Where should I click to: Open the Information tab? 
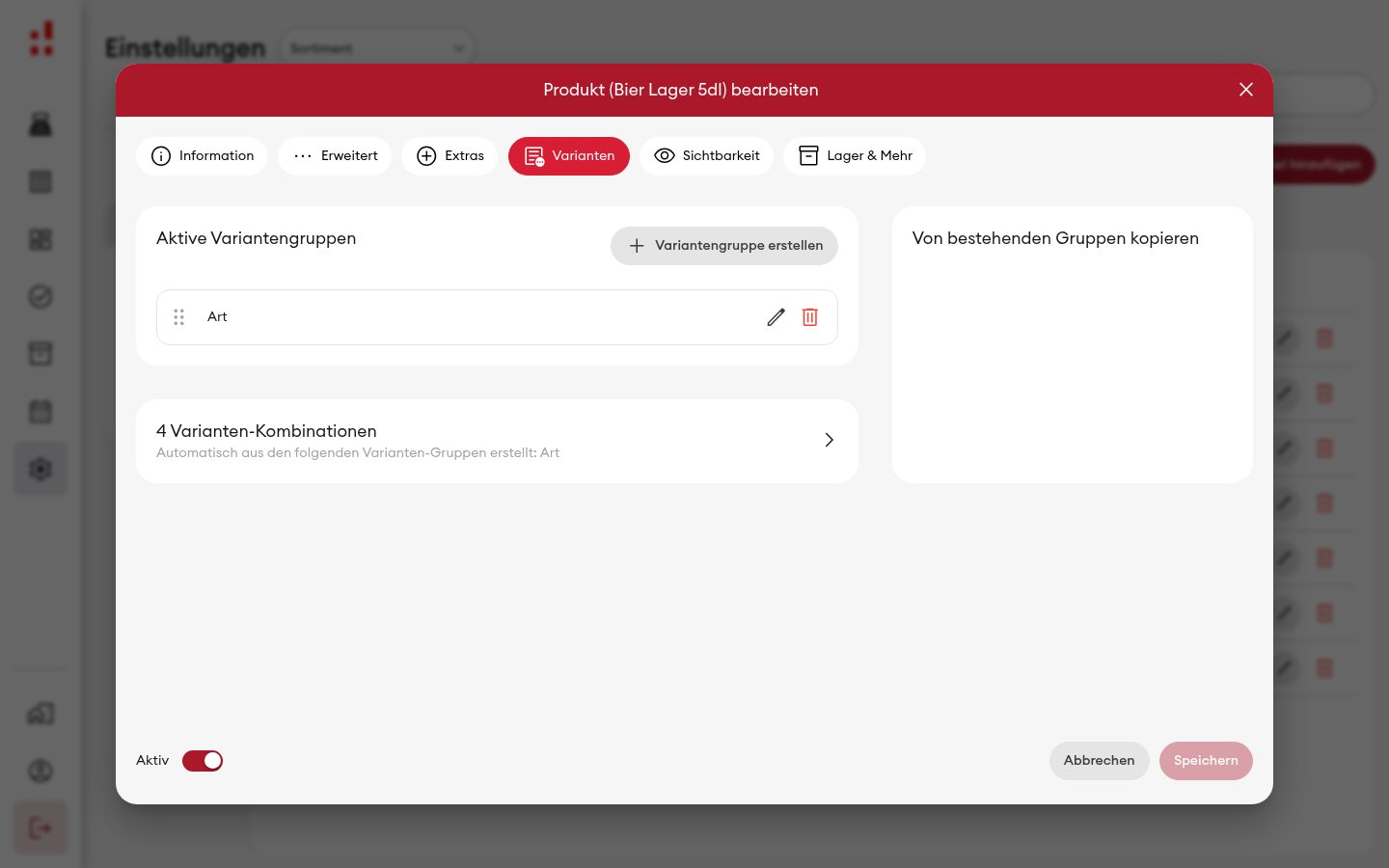click(x=202, y=156)
